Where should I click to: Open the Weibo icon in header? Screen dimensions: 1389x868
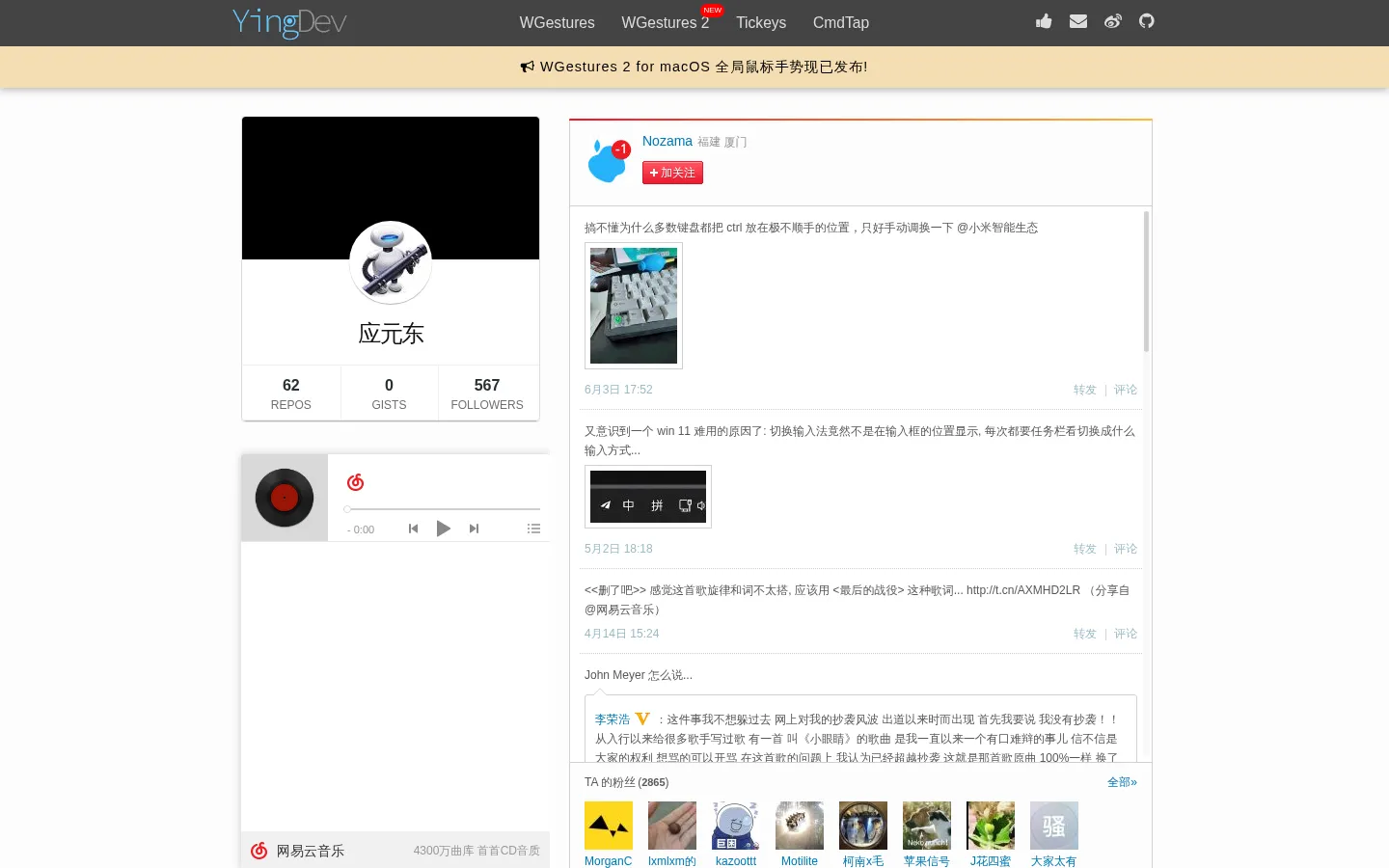(x=1113, y=21)
